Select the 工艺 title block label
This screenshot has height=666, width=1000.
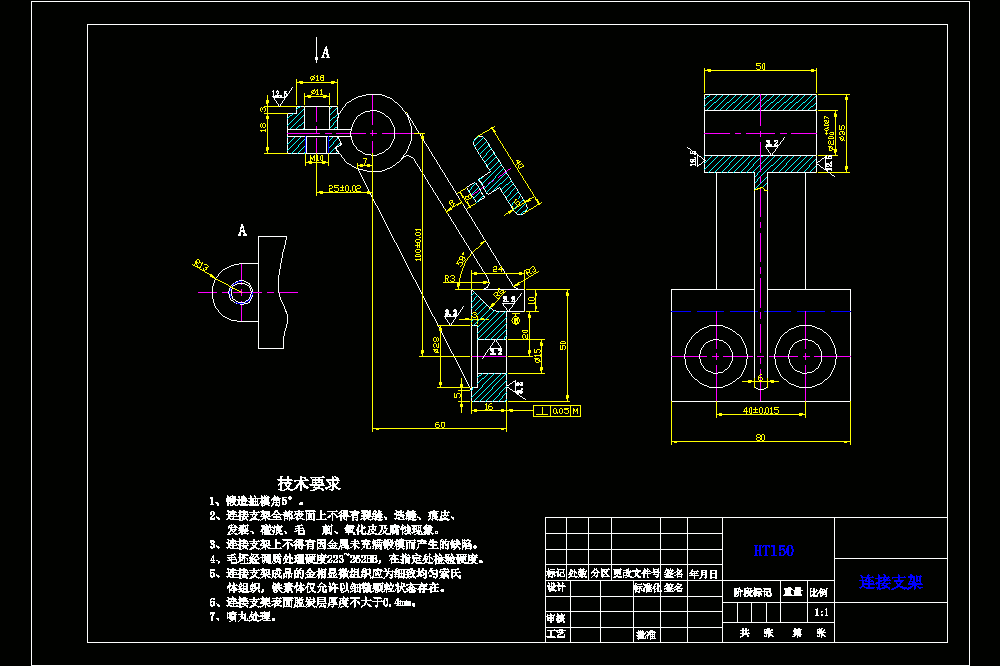point(555,633)
